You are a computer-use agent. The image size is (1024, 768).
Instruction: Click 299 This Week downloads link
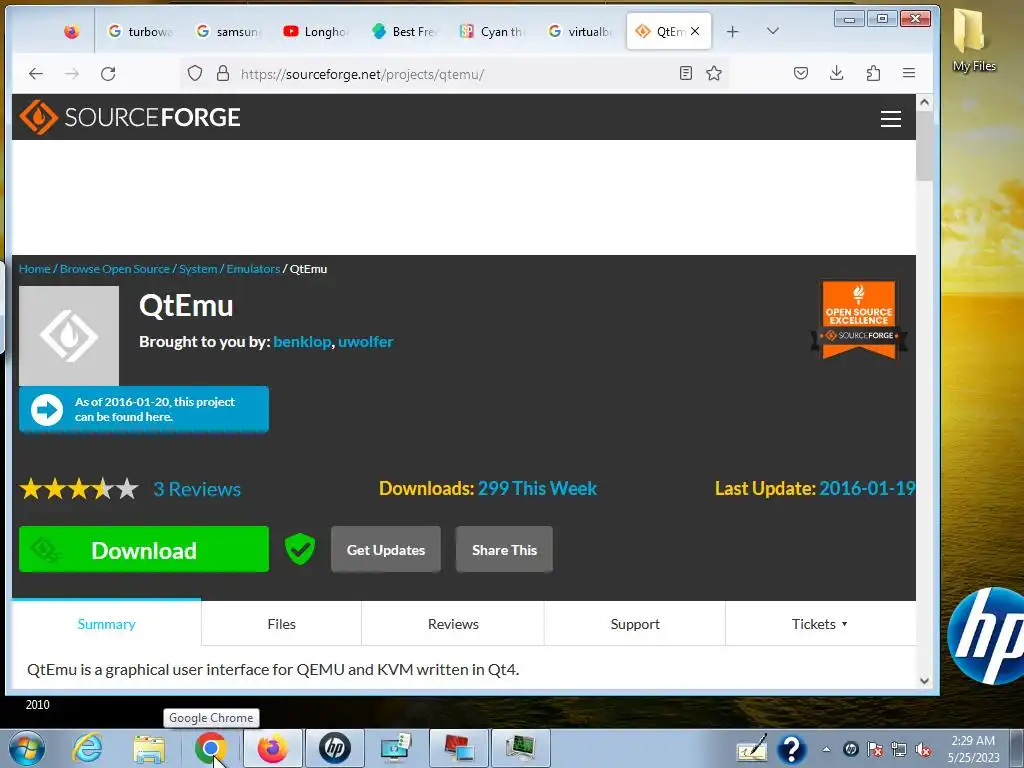pos(537,488)
